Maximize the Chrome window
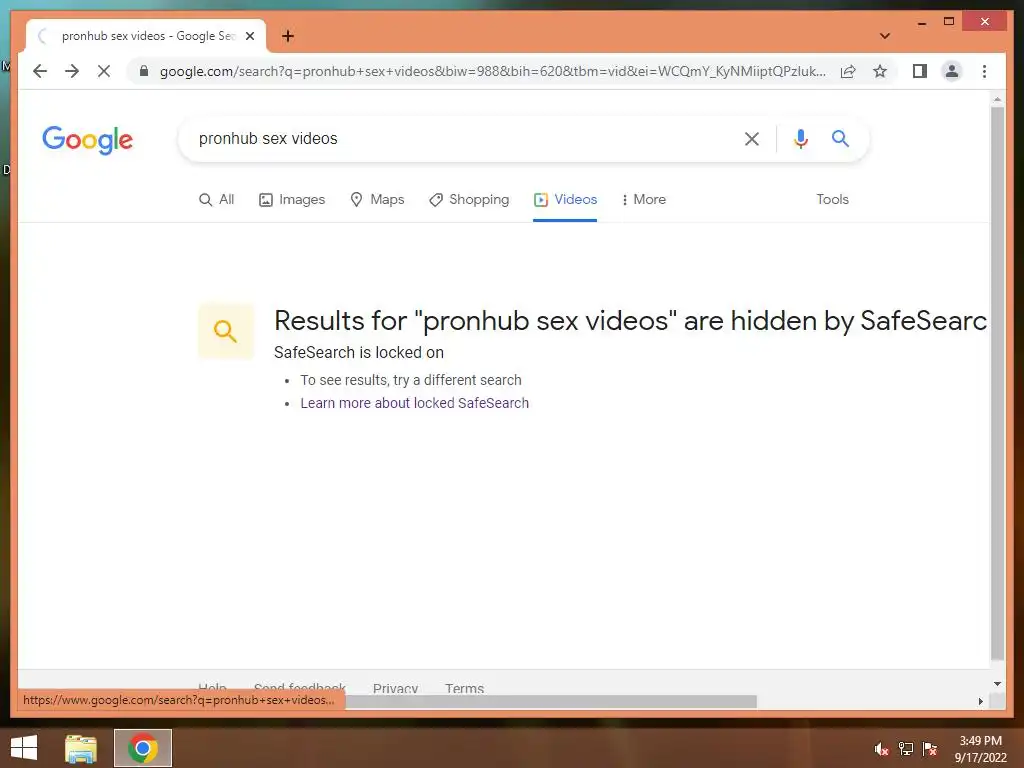This screenshot has width=1024, height=768. (949, 22)
